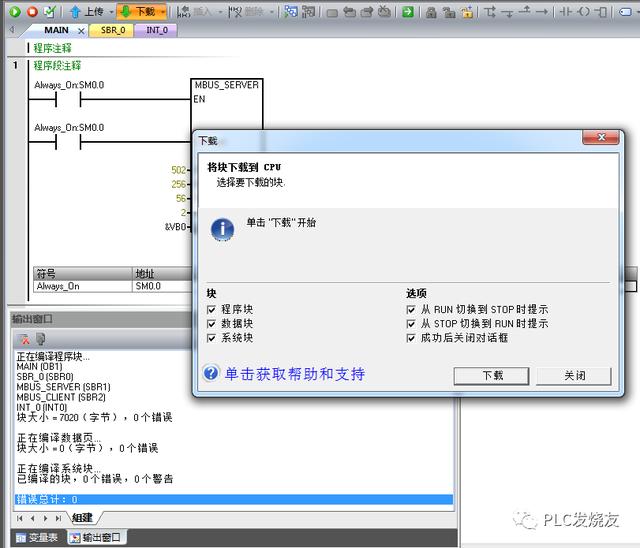Open the 下载 toolbar dropdown arrow
The height and width of the screenshot is (548, 640).
point(161,12)
